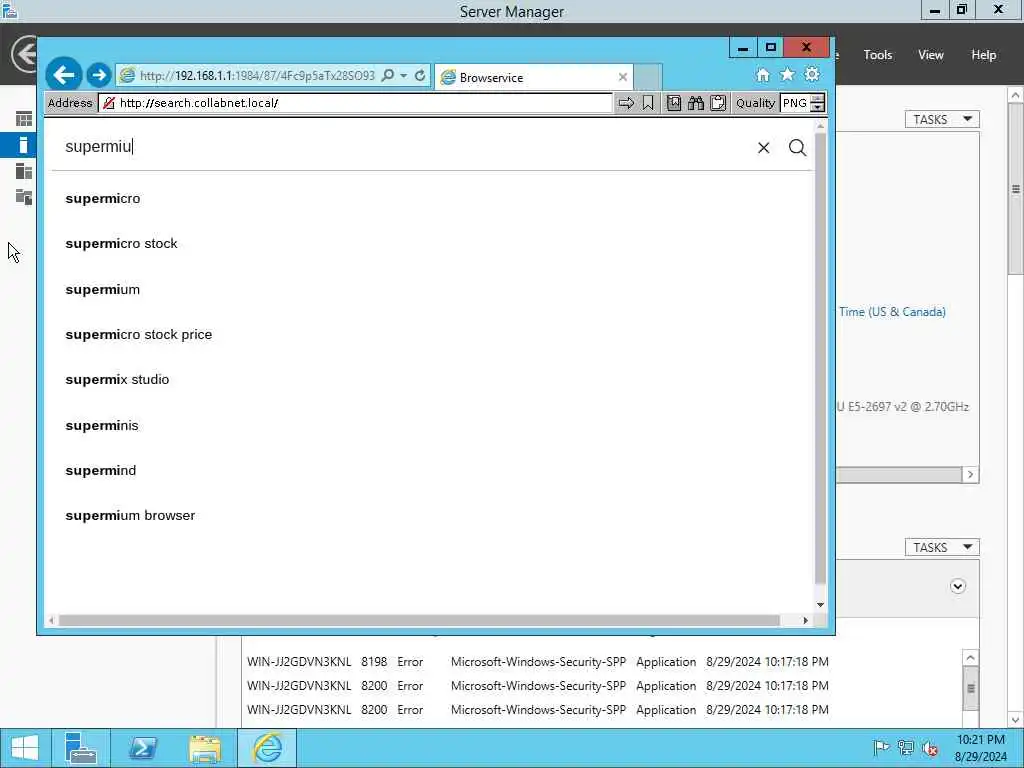Image resolution: width=1024 pixels, height=768 pixels.
Task: Open File and Storage Services sidebar icon
Action: point(24,197)
